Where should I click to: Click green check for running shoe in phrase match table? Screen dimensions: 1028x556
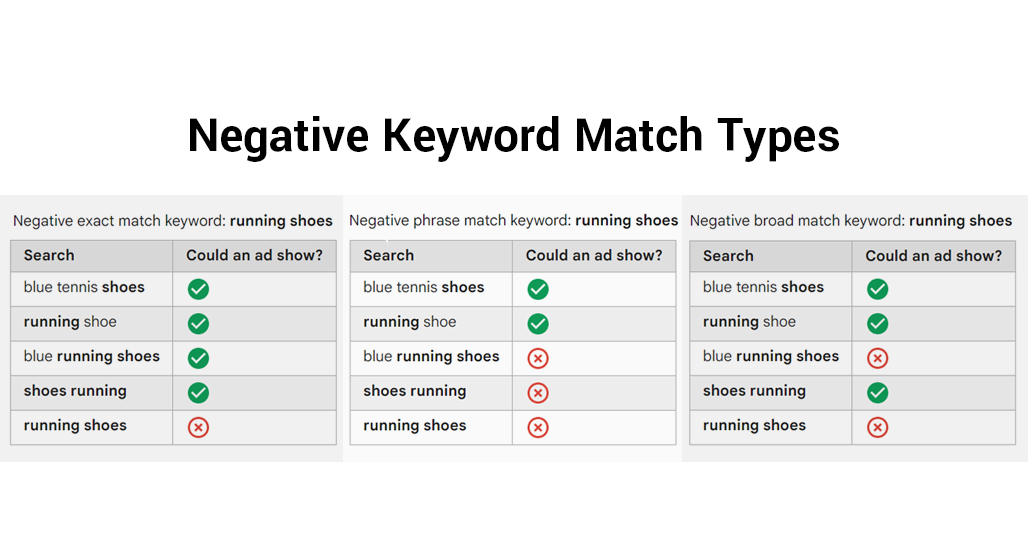[538, 323]
